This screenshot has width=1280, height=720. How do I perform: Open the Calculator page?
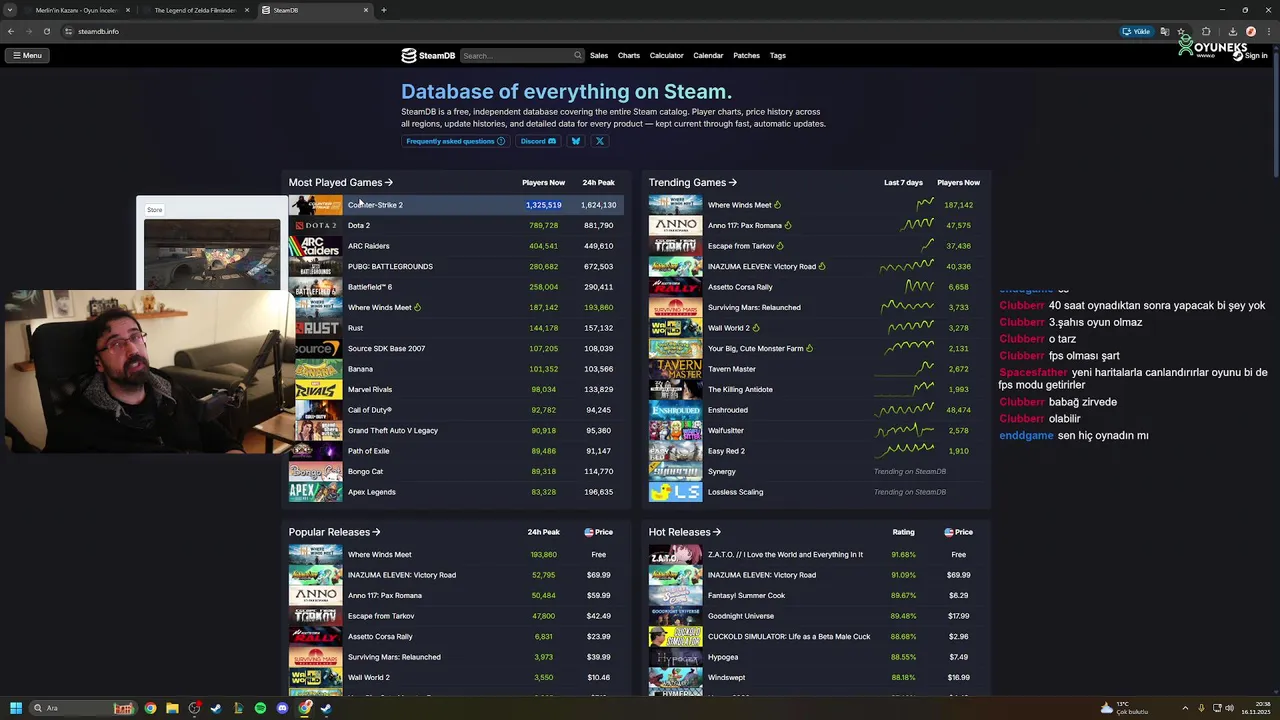point(667,55)
